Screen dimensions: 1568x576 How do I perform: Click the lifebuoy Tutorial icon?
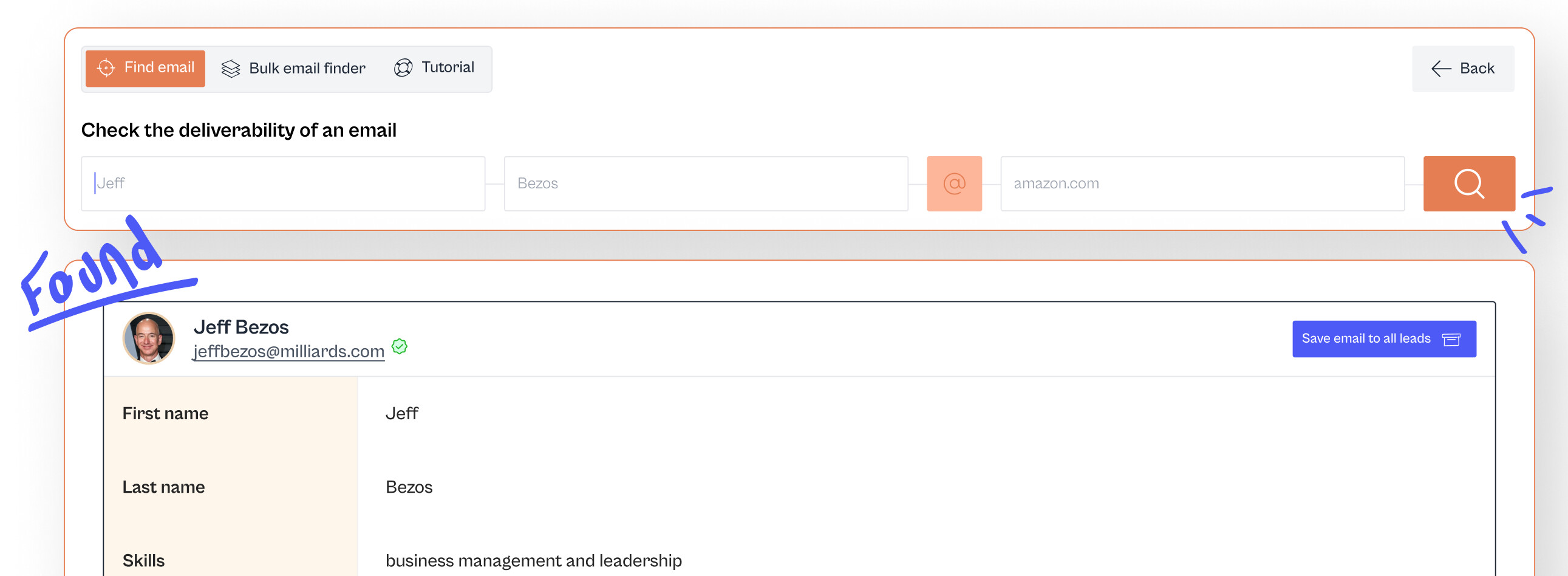403,68
